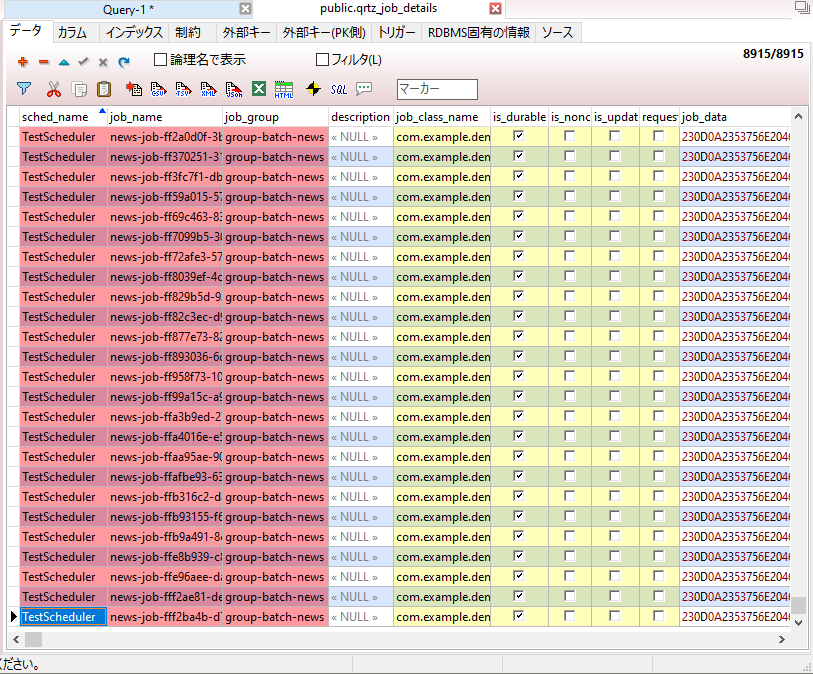Click the Excel export icon
Viewport: 813px width, 674px height.
pyautogui.click(x=258, y=90)
